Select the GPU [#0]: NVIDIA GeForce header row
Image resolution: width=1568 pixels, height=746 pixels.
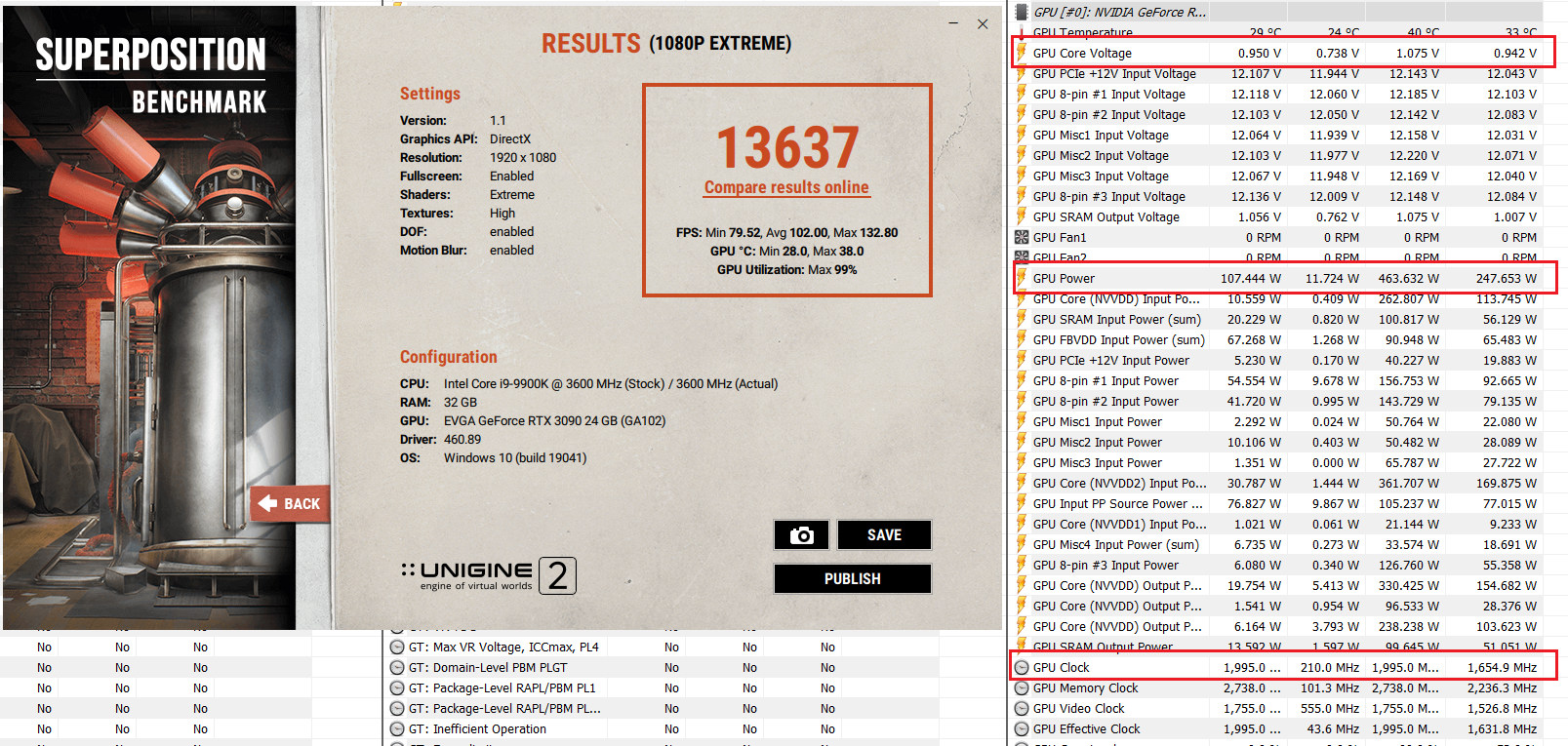pyautogui.click(x=1277, y=12)
